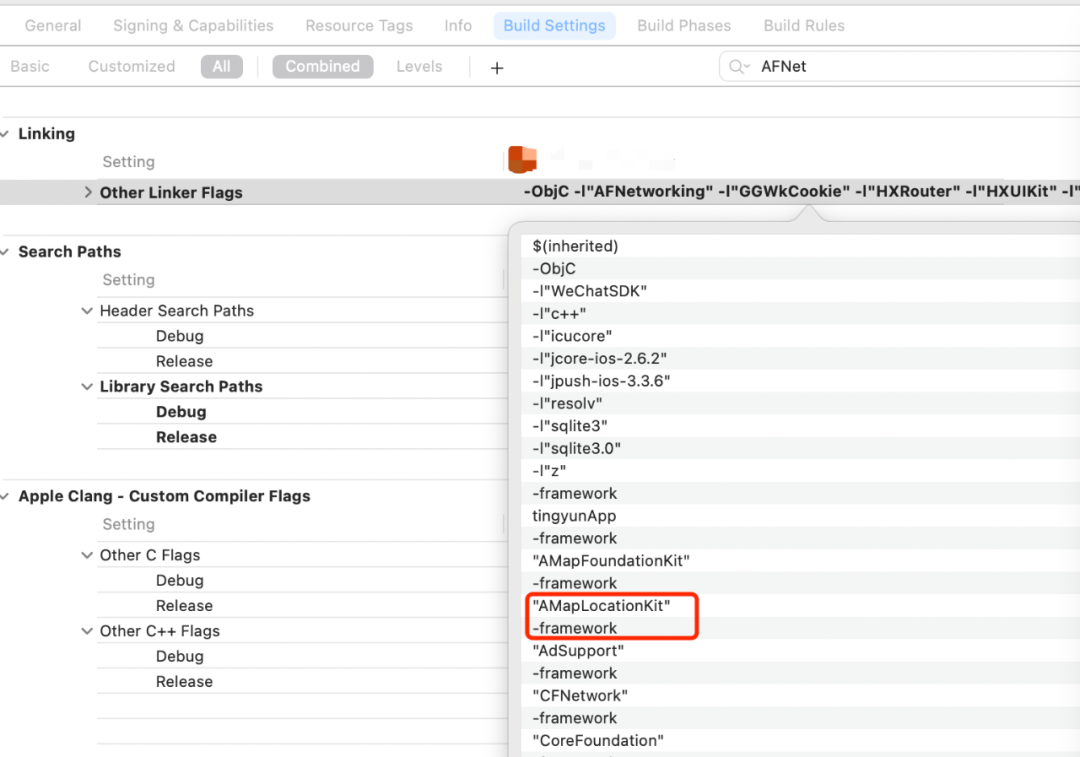The height and width of the screenshot is (757, 1080).
Task: Select -framework entry above "CFNetwork"
Action: point(800,673)
